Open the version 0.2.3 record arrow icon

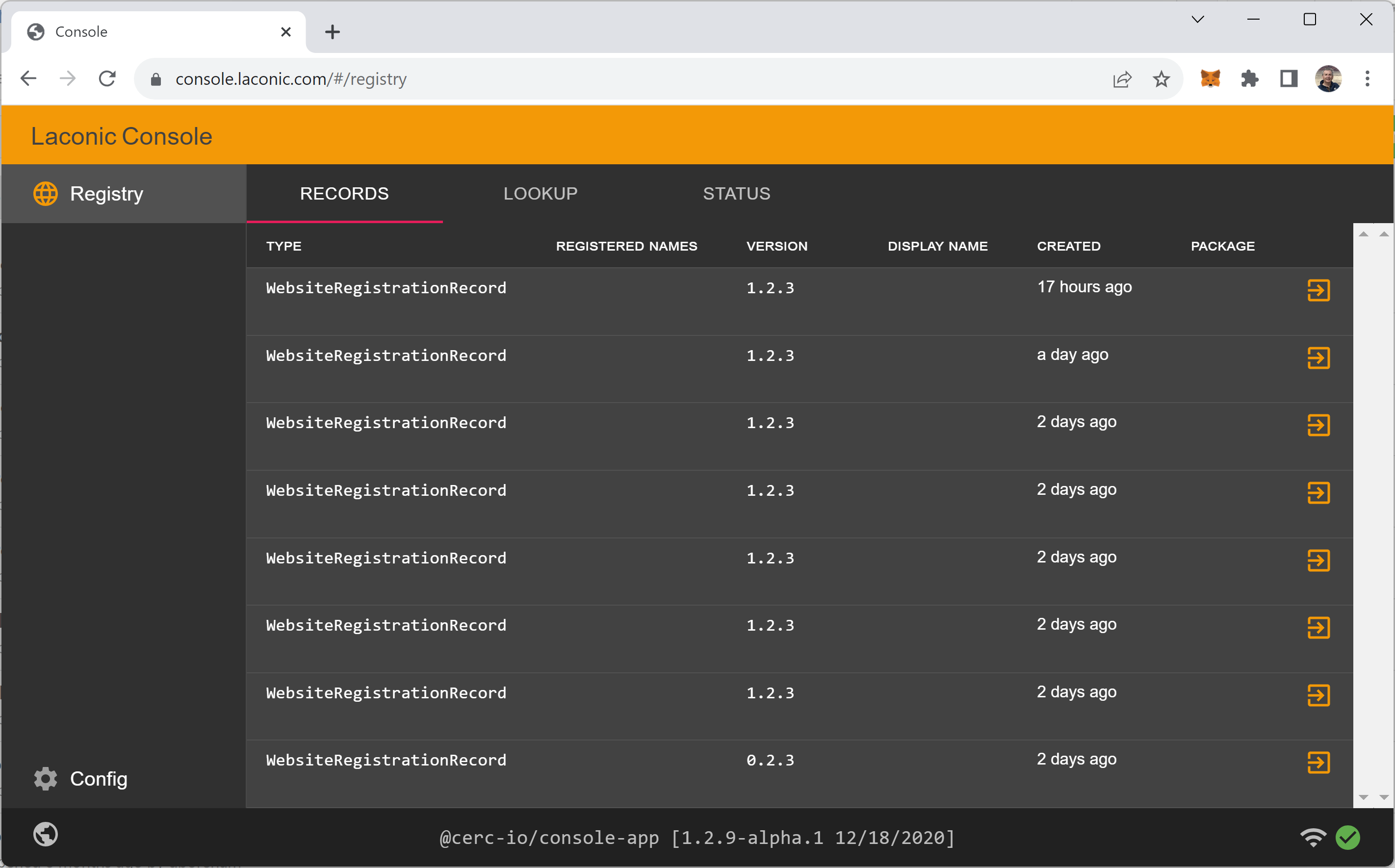[1318, 763]
